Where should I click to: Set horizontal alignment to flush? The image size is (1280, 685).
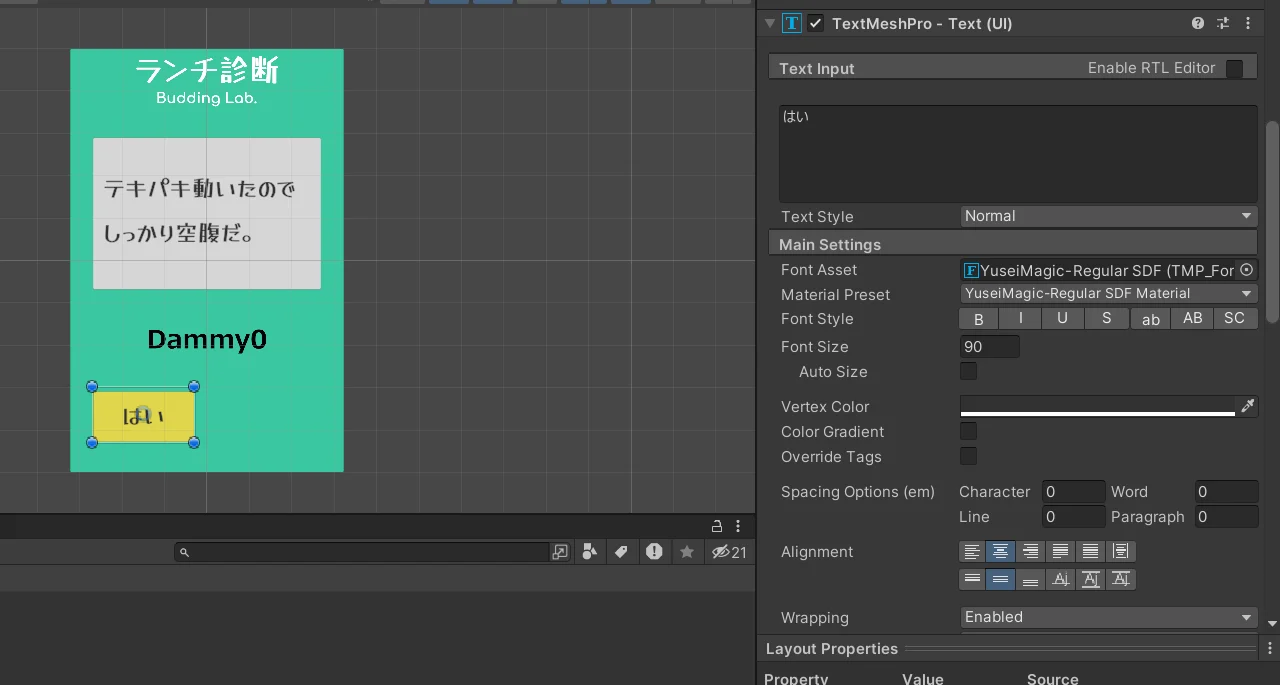pos(1090,551)
